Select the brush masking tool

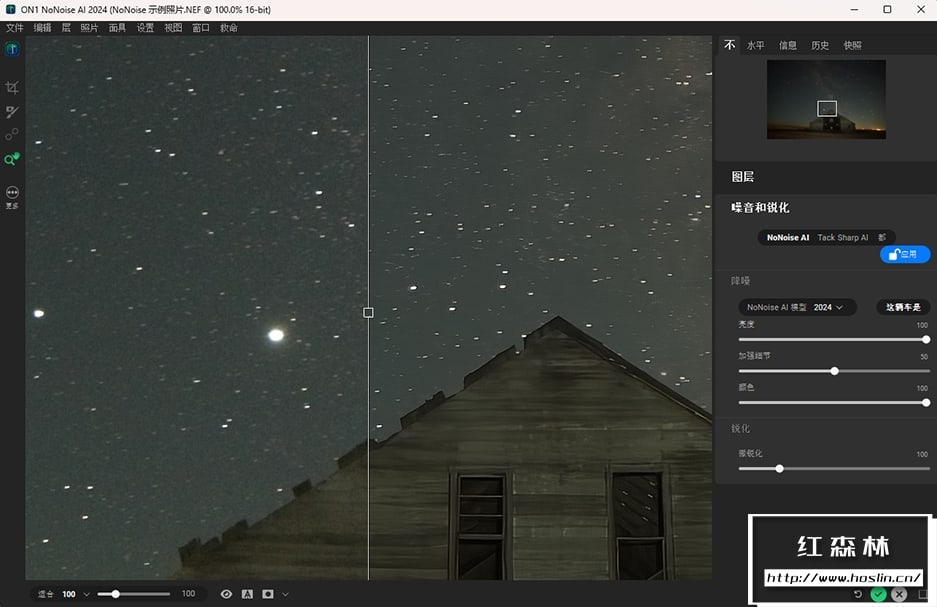point(12,112)
